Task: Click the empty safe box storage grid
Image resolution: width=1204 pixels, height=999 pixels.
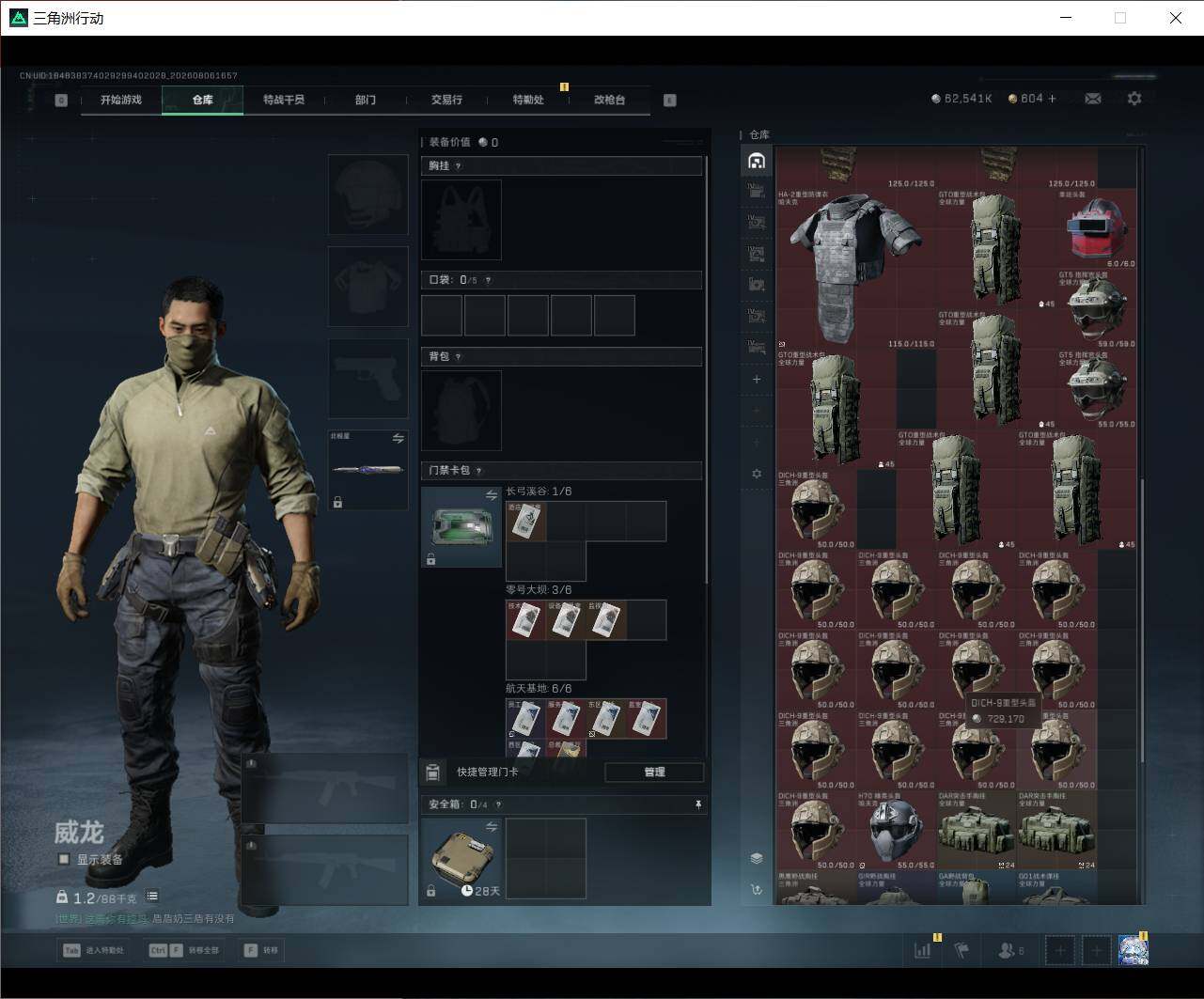Action: pyautogui.click(x=546, y=859)
